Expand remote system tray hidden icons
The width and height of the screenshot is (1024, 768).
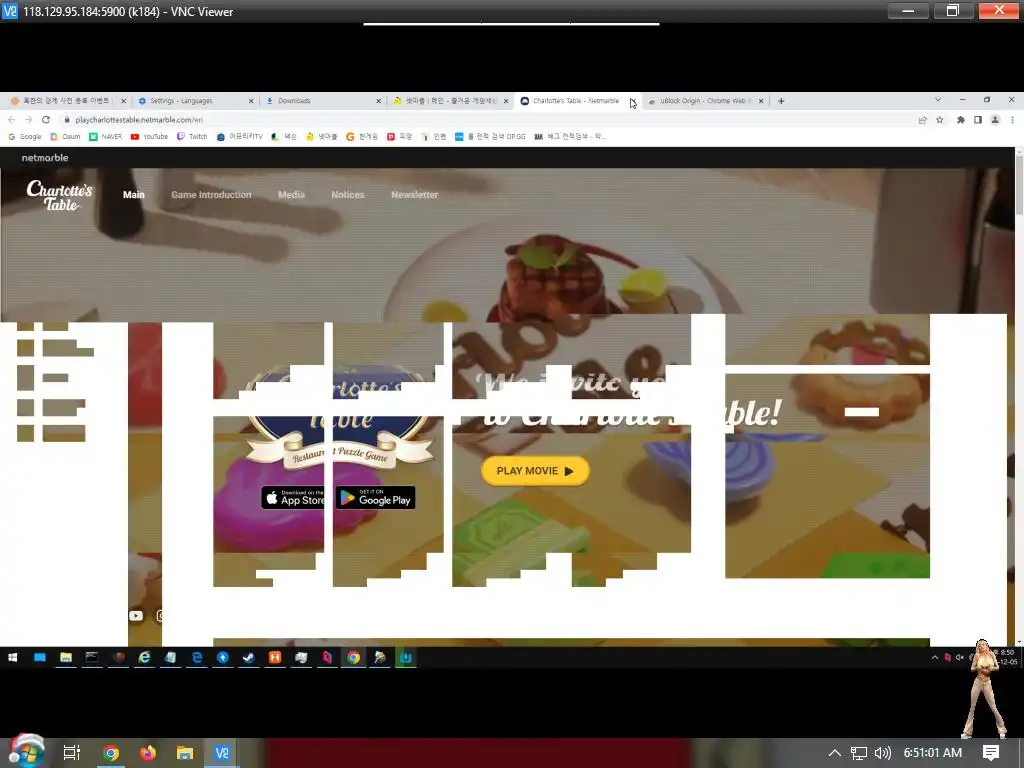point(935,657)
